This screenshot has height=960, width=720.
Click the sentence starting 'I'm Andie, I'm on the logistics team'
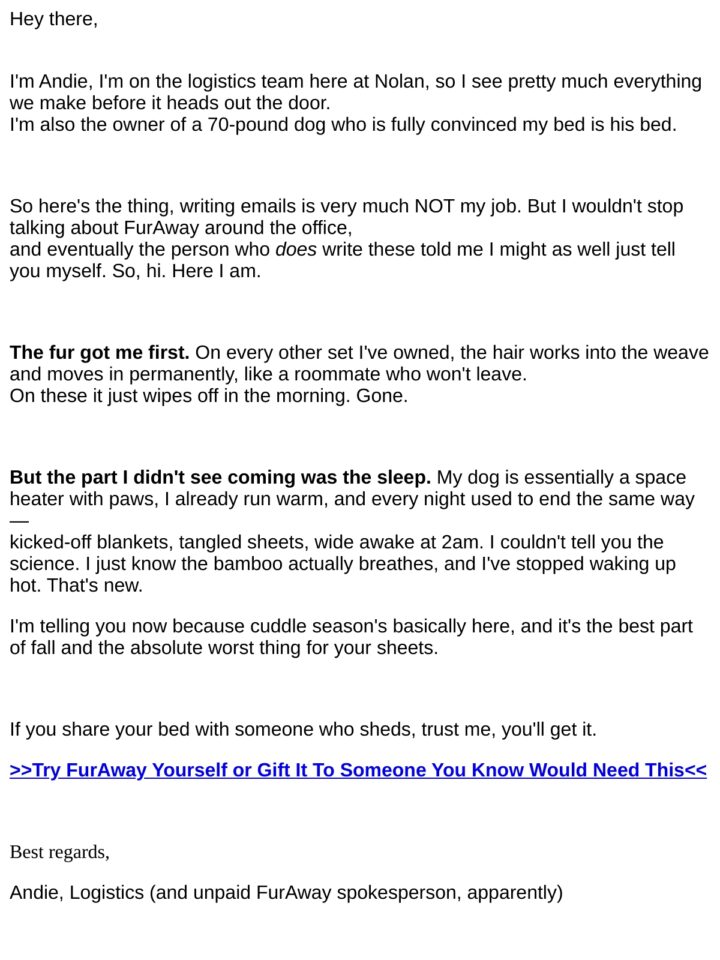[355, 81]
